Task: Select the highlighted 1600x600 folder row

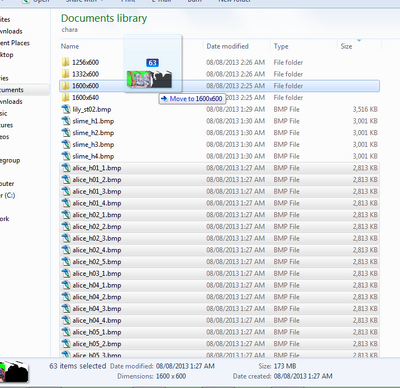Action: point(219,86)
